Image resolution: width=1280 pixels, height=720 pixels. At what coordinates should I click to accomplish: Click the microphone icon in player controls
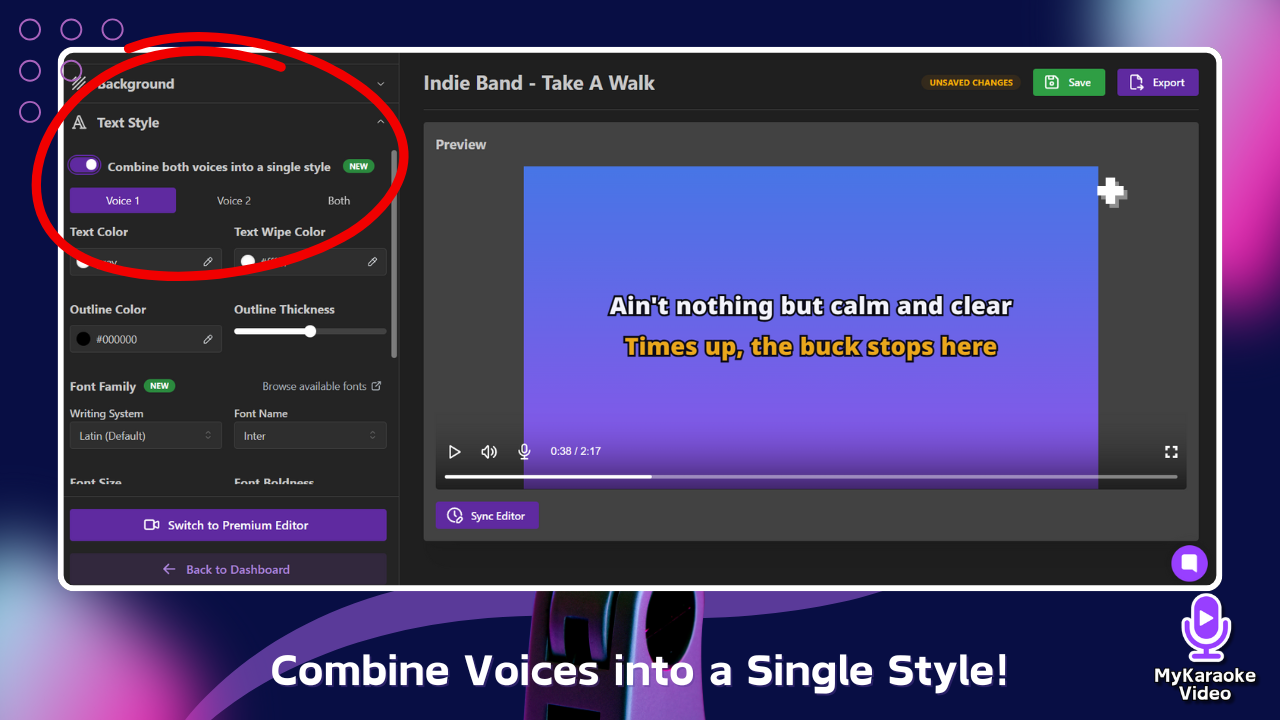click(x=524, y=452)
